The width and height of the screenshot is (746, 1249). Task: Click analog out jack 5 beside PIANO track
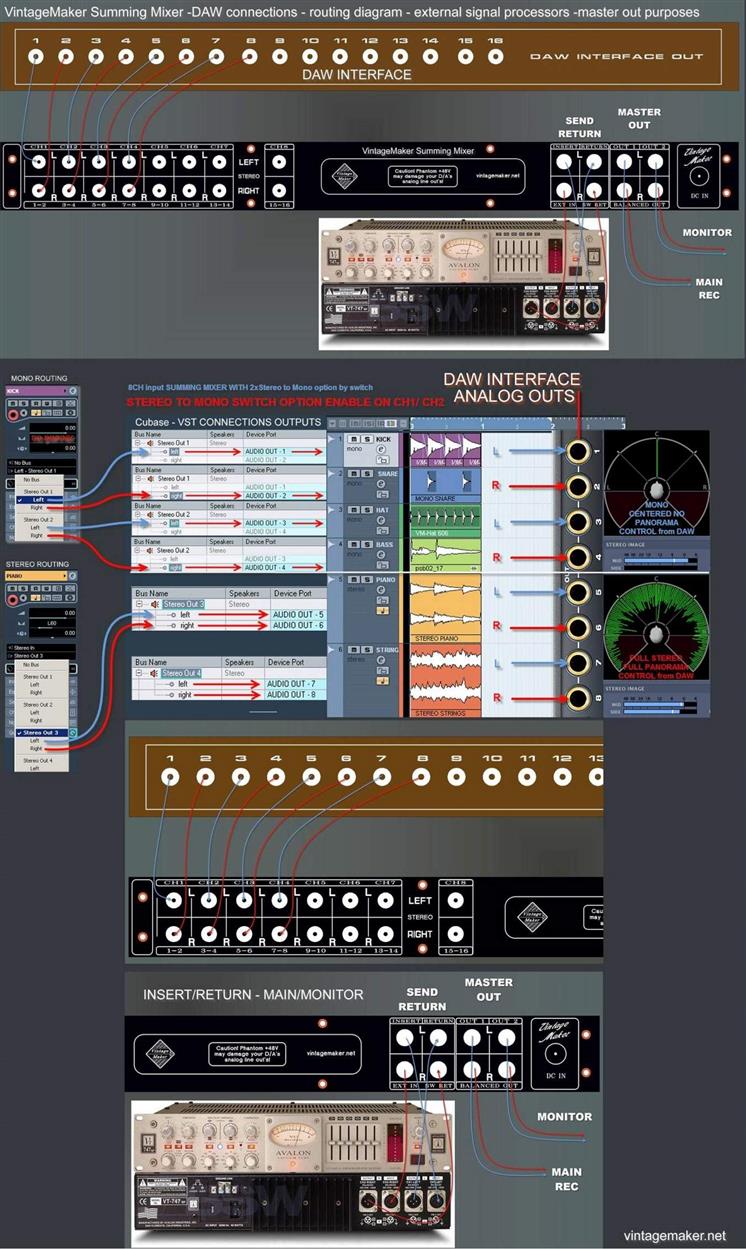click(x=578, y=593)
